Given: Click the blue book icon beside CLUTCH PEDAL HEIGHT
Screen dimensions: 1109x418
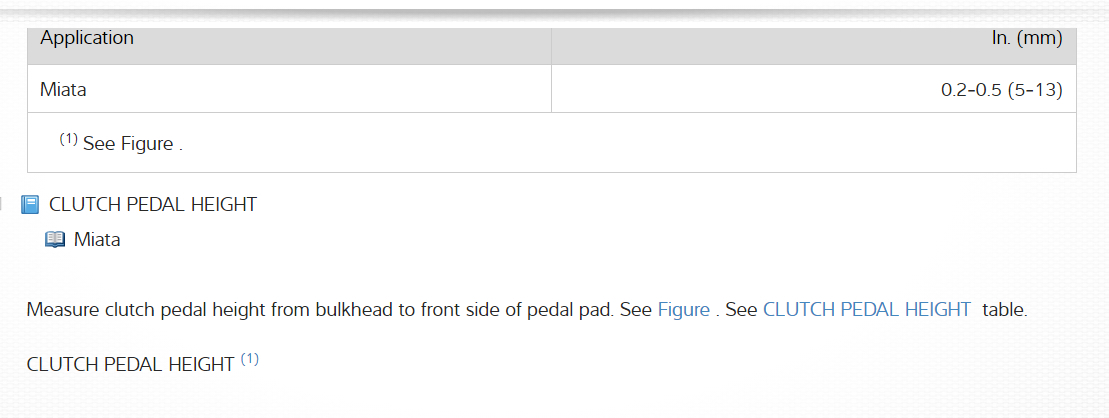Looking at the screenshot, I should (30, 205).
